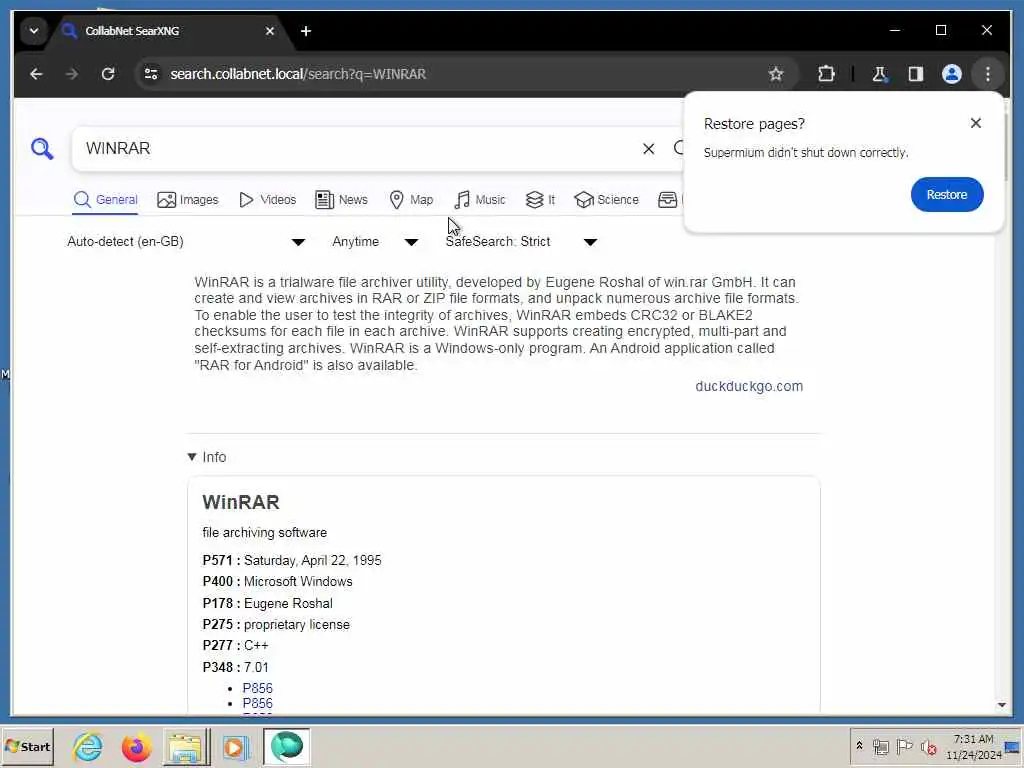The height and width of the screenshot is (768, 1024).
Task: Switch to the It search category
Action: [541, 200]
